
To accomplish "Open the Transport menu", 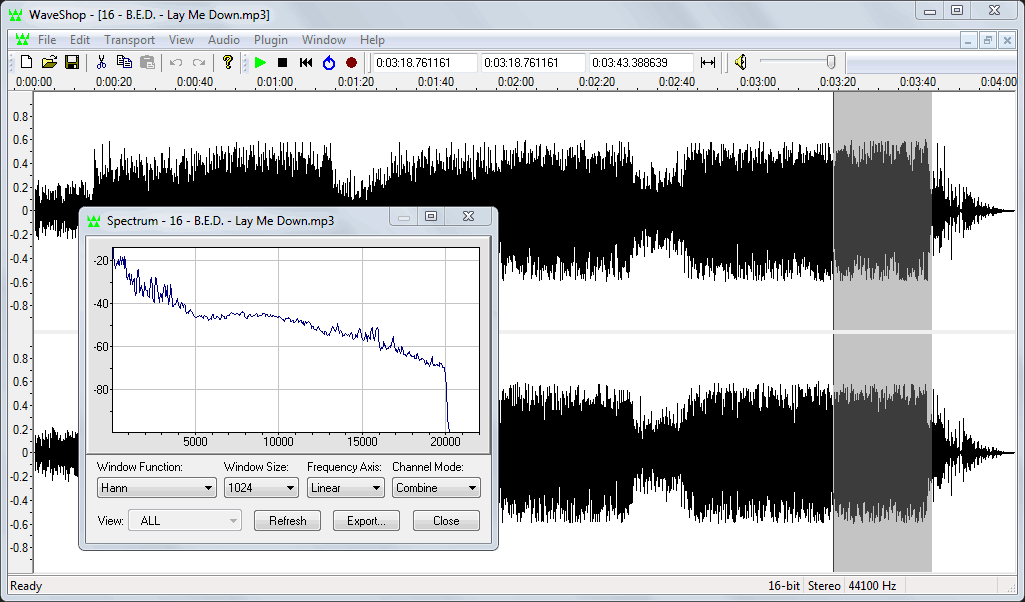I will (x=129, y=40).
